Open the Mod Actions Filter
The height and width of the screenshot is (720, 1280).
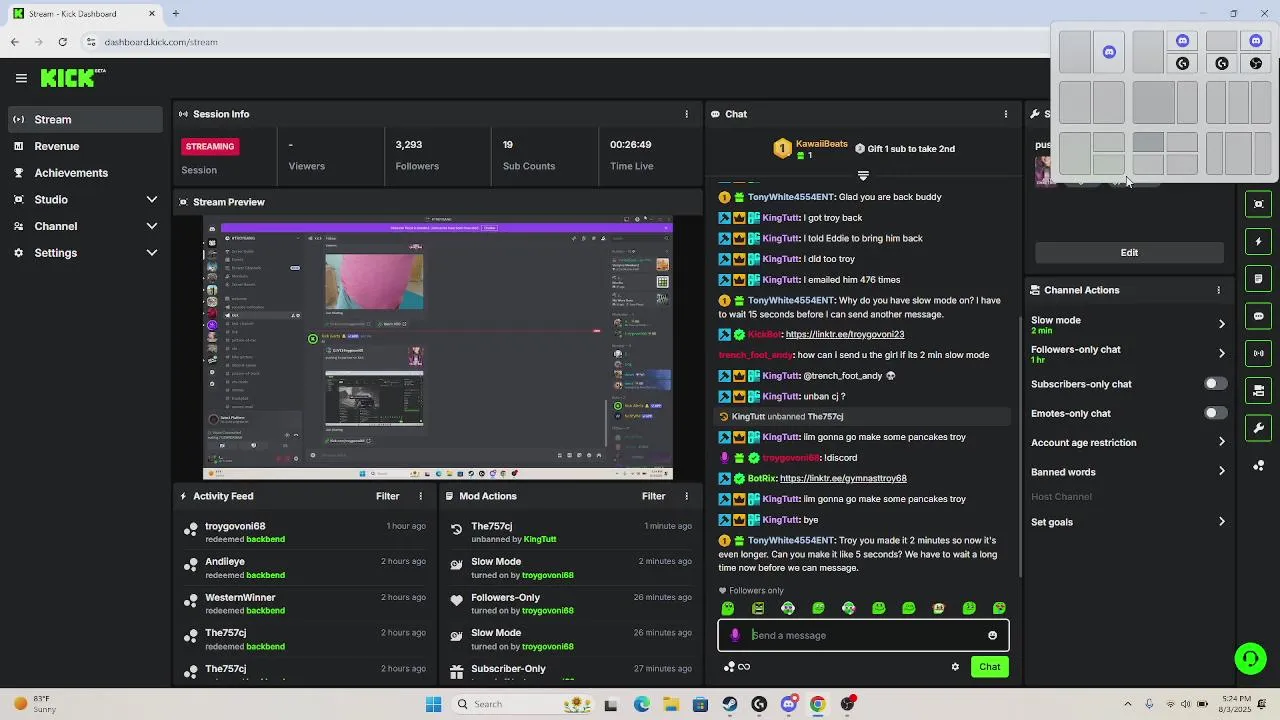653,496
